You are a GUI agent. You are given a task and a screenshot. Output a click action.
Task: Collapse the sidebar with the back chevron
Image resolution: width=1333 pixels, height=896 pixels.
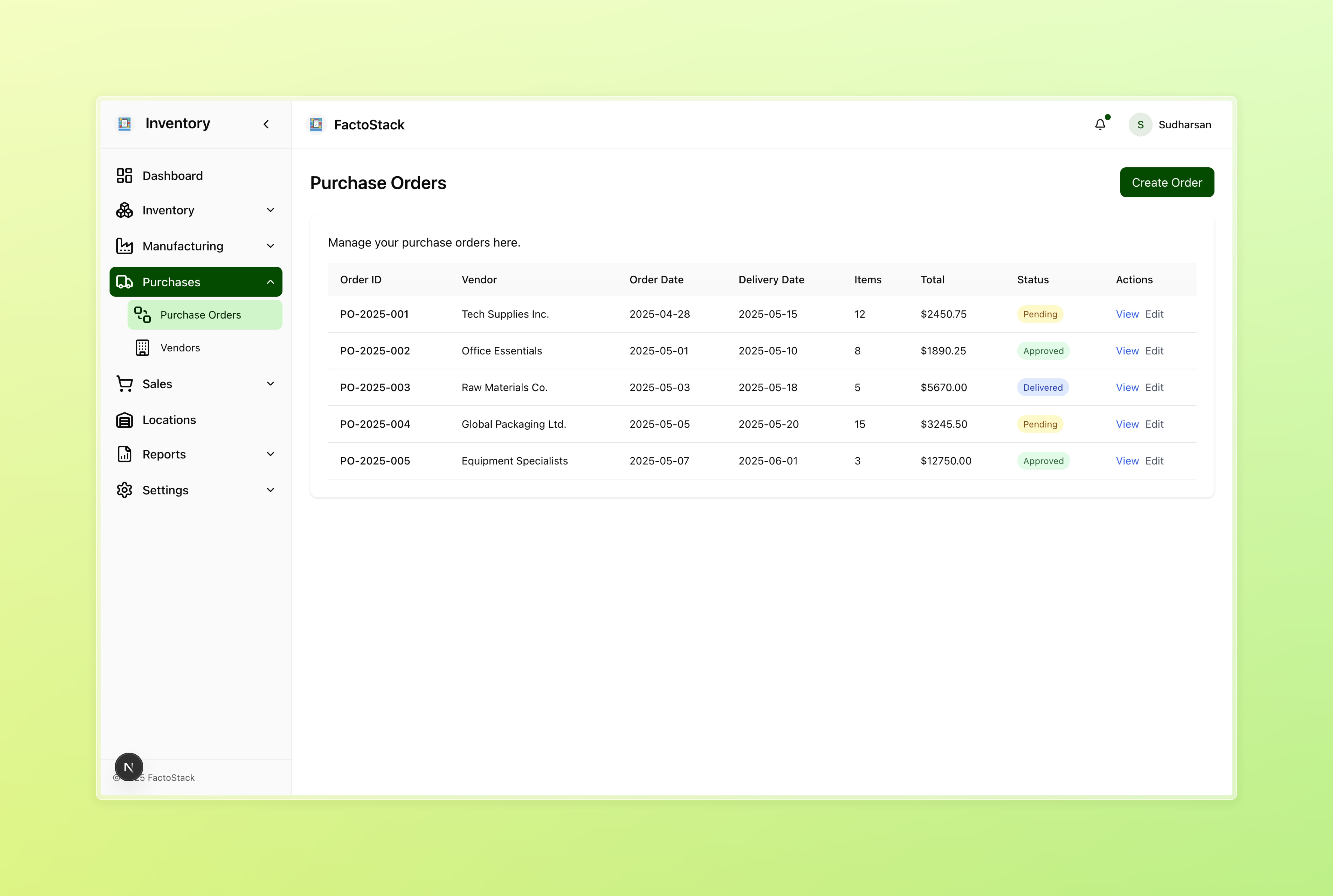[266, 124]
